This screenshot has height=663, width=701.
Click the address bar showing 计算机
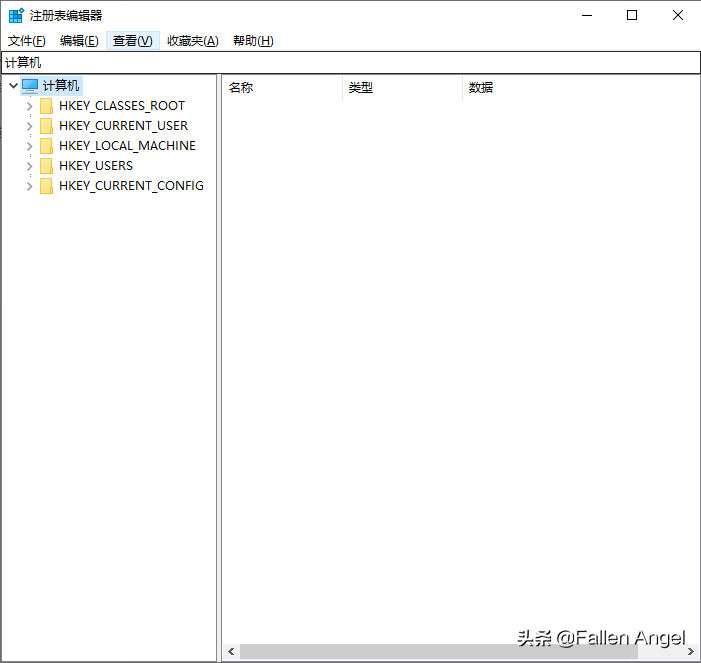click(350, 63)
